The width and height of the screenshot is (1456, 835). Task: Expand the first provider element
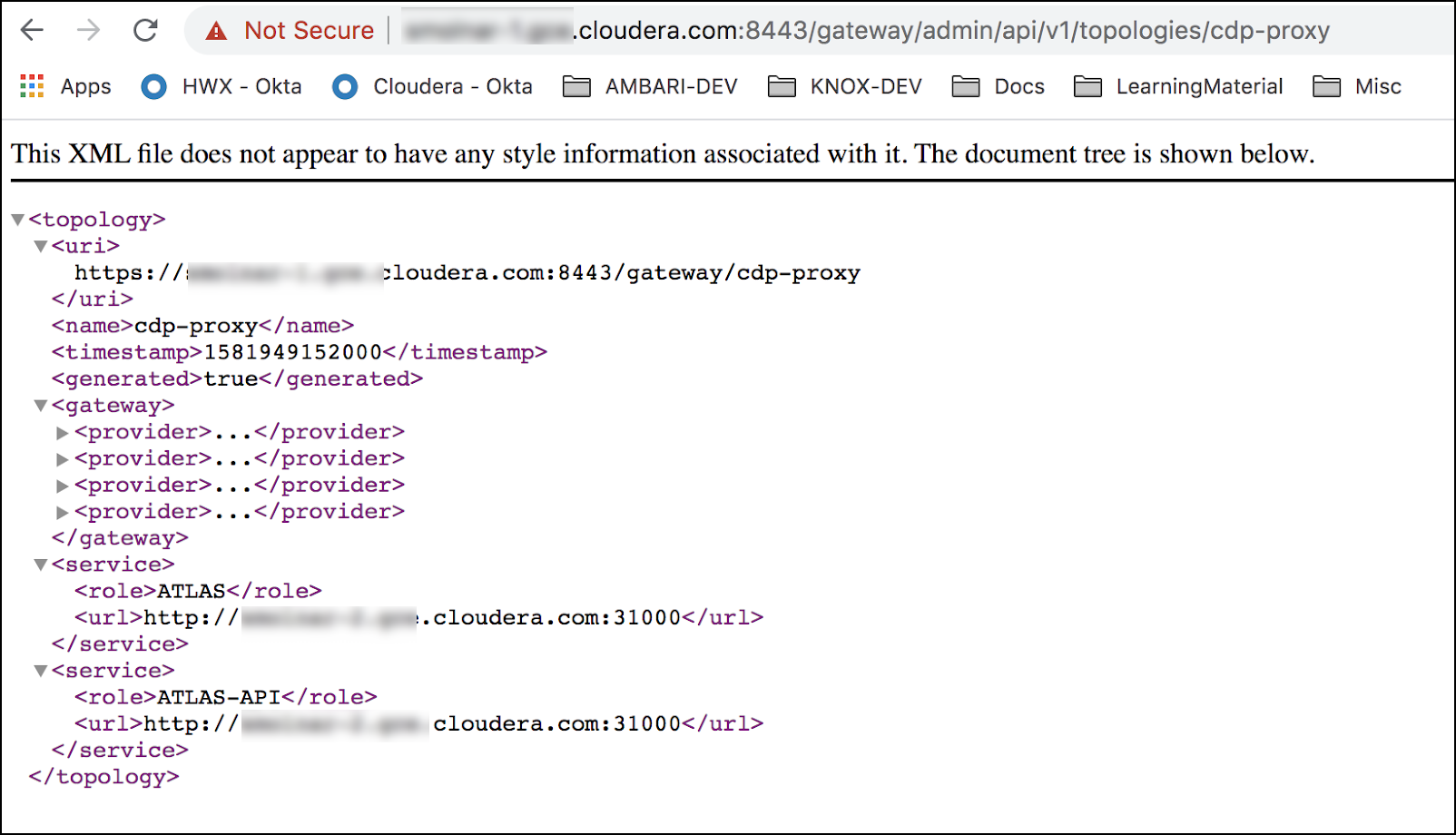(63, 433)
